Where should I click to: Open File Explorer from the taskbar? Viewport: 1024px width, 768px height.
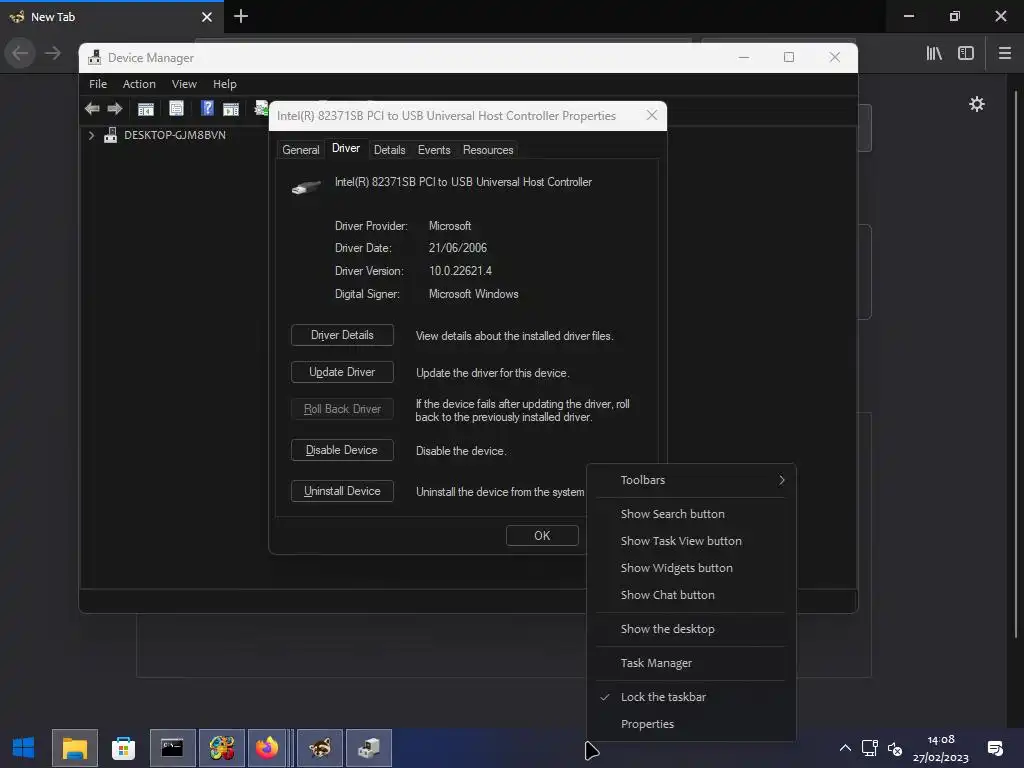pos(74,748)
